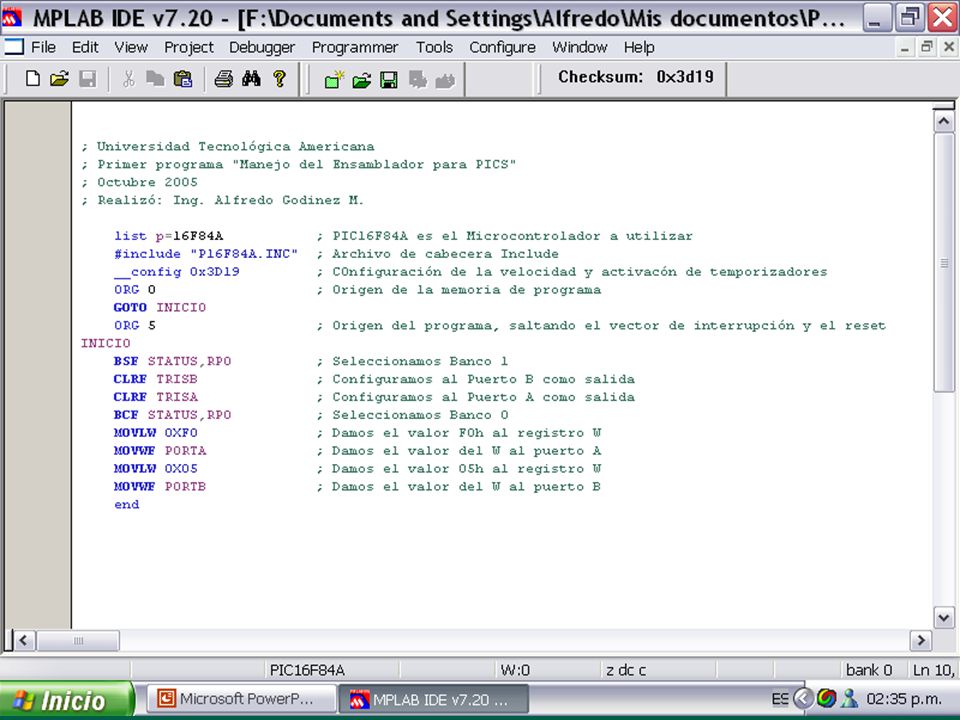Click the yellow question mark help icon
The image size is (960, 720).
pos(279,78)
